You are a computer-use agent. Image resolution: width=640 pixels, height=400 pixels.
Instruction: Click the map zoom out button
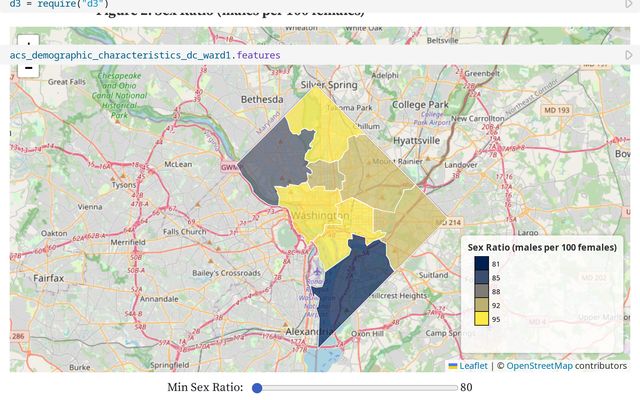(x=28, y=69)
